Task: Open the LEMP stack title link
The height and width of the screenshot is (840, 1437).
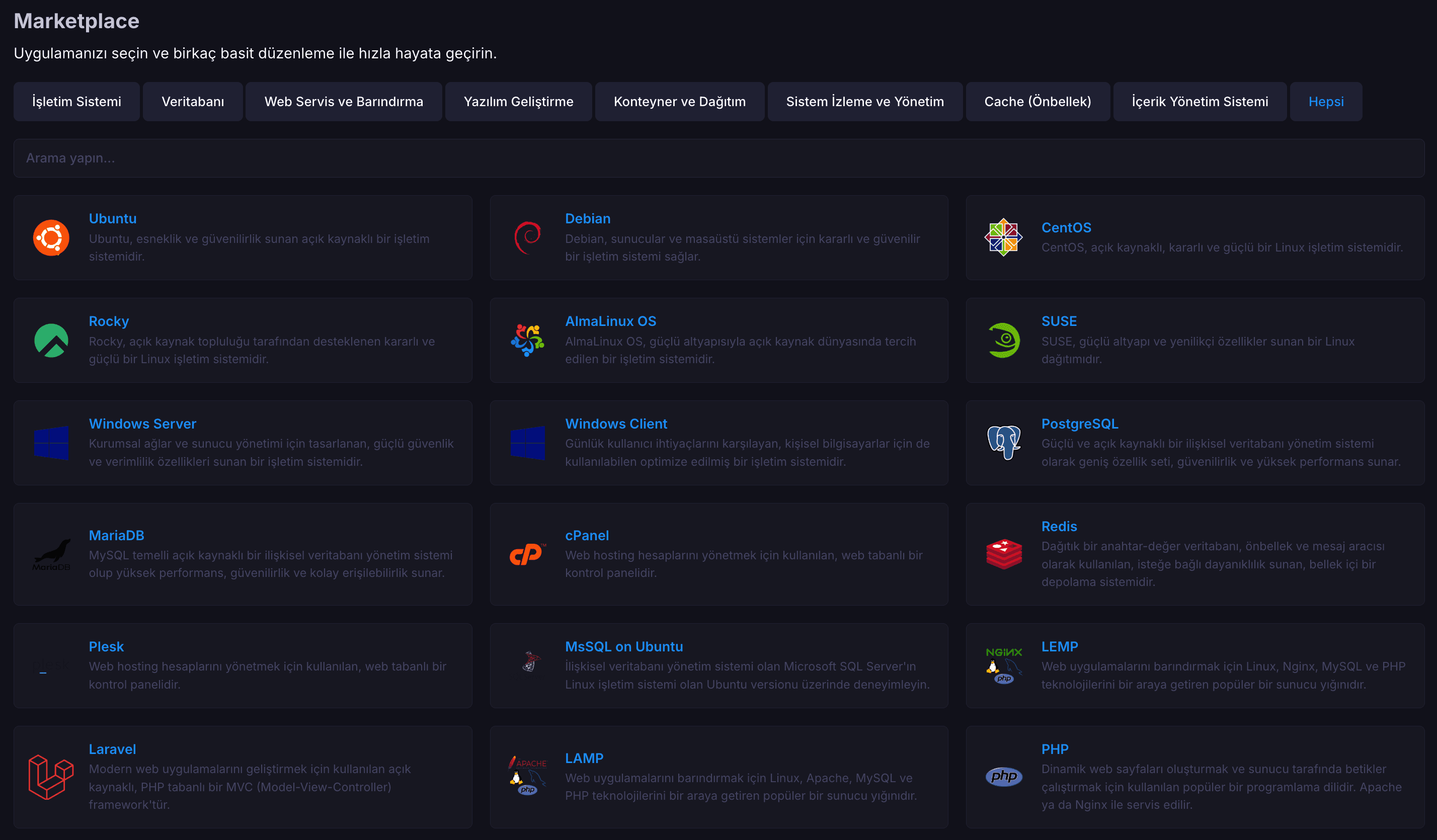Action: pyautogui.click(x=1059, y=646)
